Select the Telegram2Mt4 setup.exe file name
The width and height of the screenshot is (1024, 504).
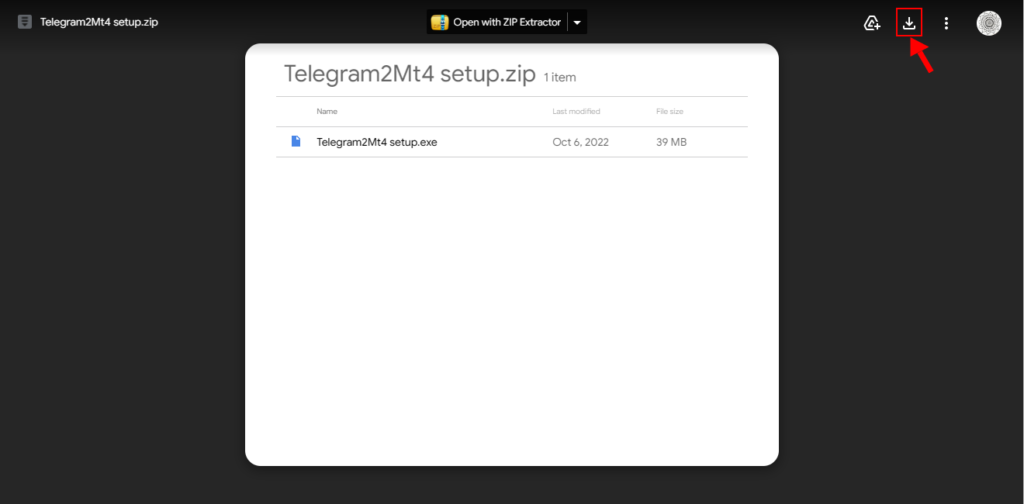(377, 142)
